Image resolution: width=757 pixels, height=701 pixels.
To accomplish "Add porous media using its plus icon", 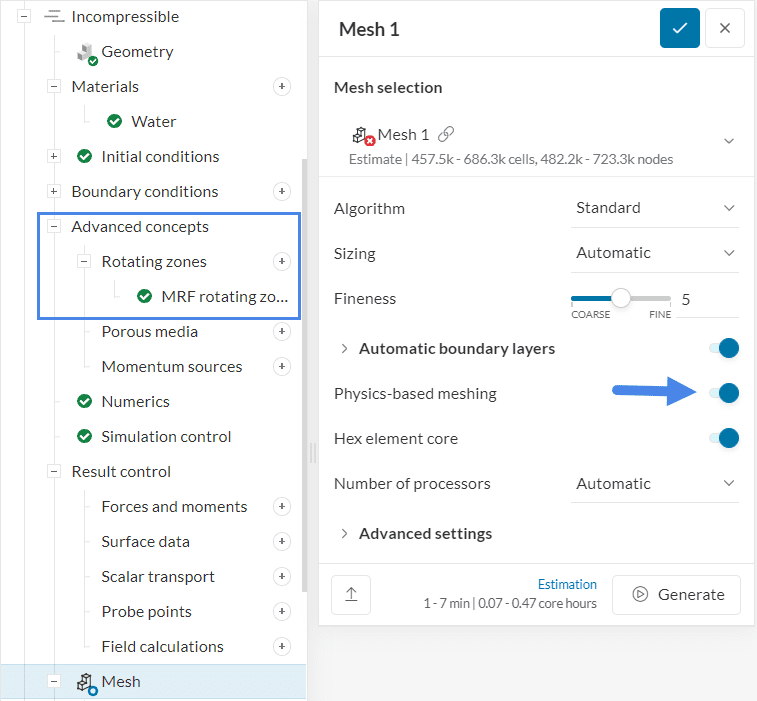I will 282,332.
